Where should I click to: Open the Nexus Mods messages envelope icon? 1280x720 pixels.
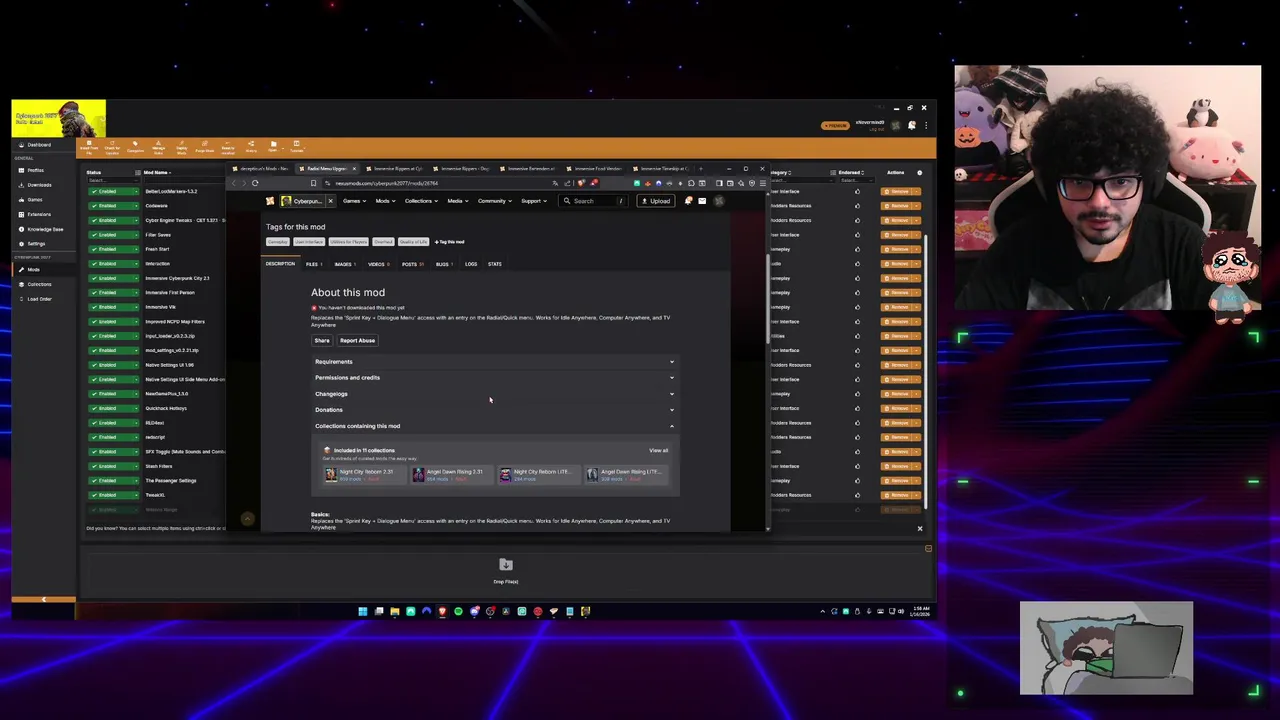click(702, 201)
